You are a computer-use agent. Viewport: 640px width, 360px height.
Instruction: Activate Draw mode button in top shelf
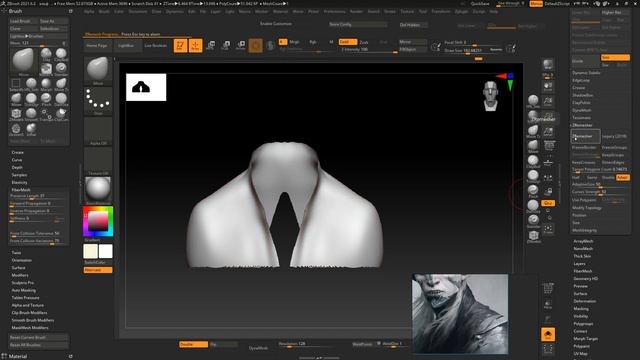pos(196,45)
